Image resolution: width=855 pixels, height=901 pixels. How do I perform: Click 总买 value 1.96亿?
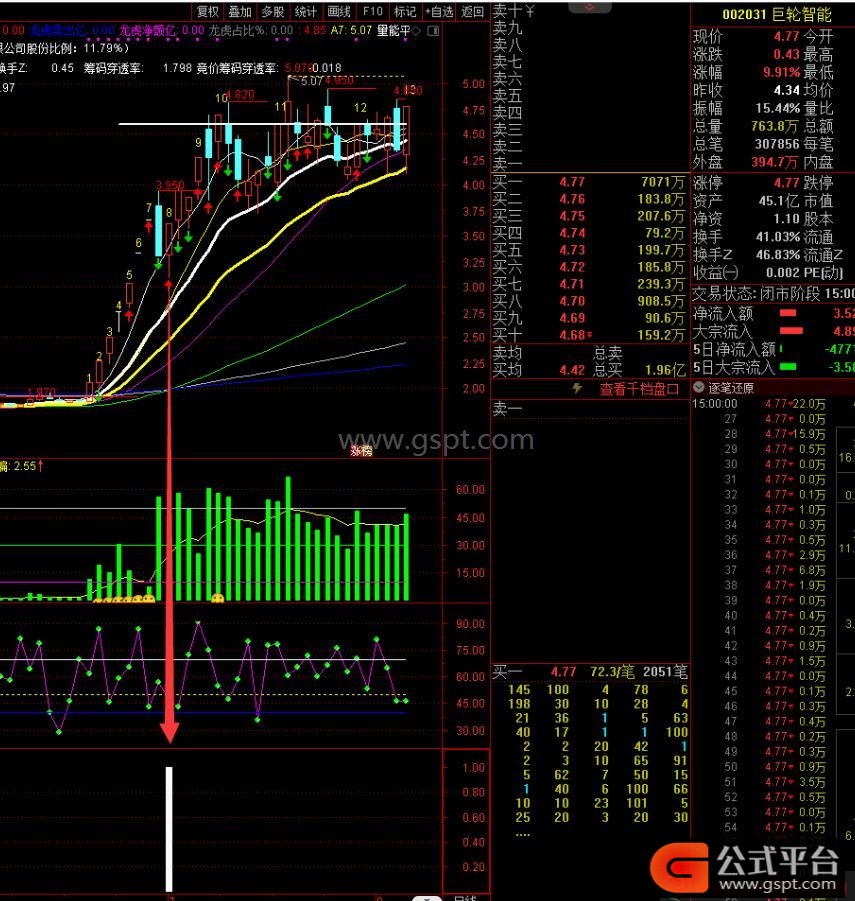pyautogui.click(x=665, y=370)
